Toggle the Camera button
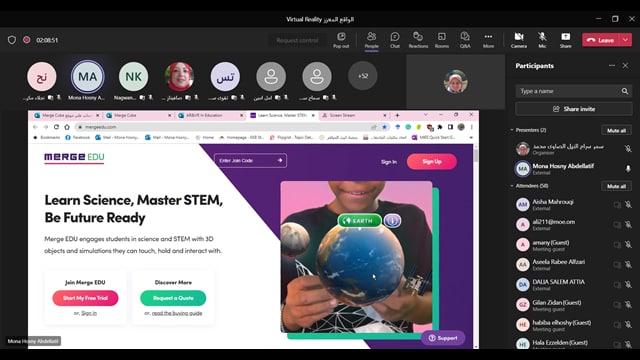 click(x=519, y=40)
